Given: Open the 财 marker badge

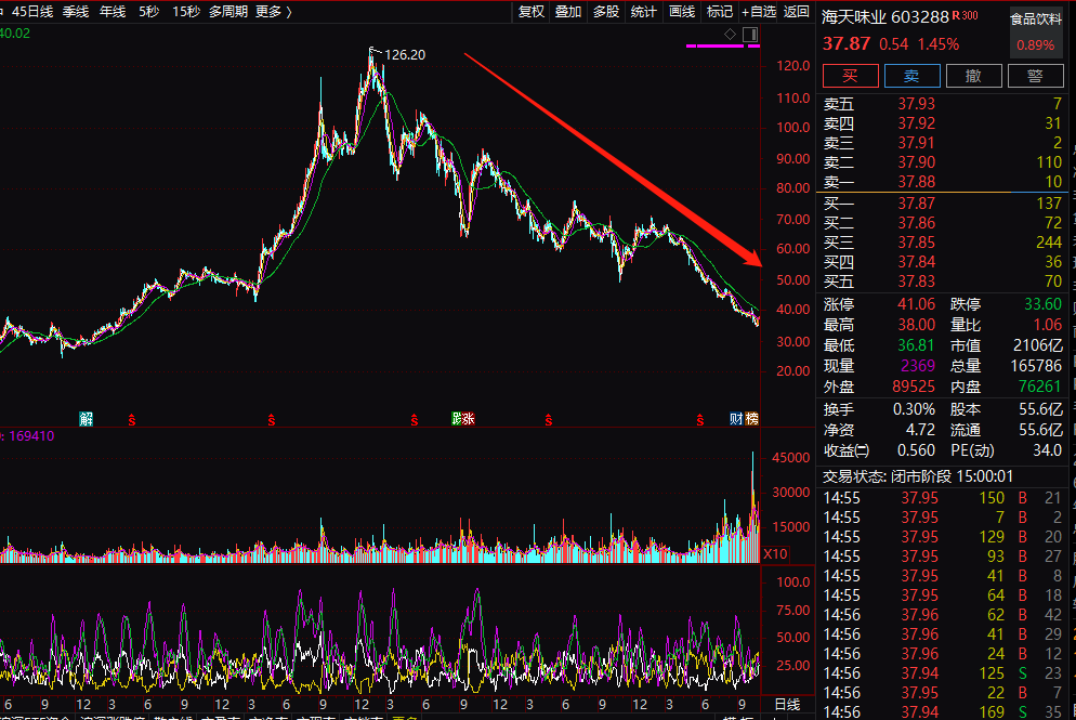Looking at the screenshot, I should click(x=736, y=419).
